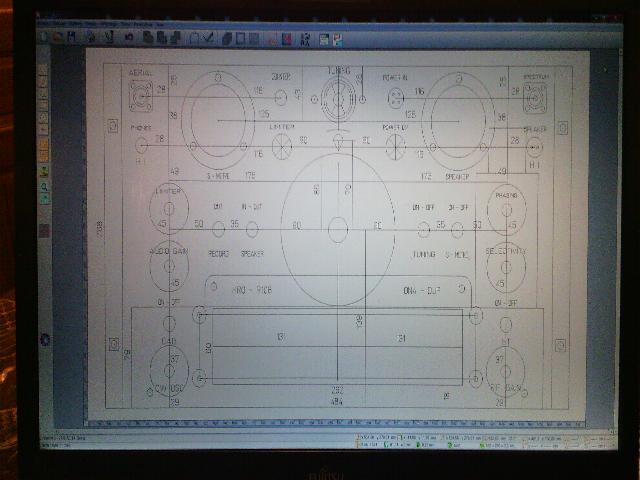Select the topmost orange tool in the left palette

[x=44, y=141]
